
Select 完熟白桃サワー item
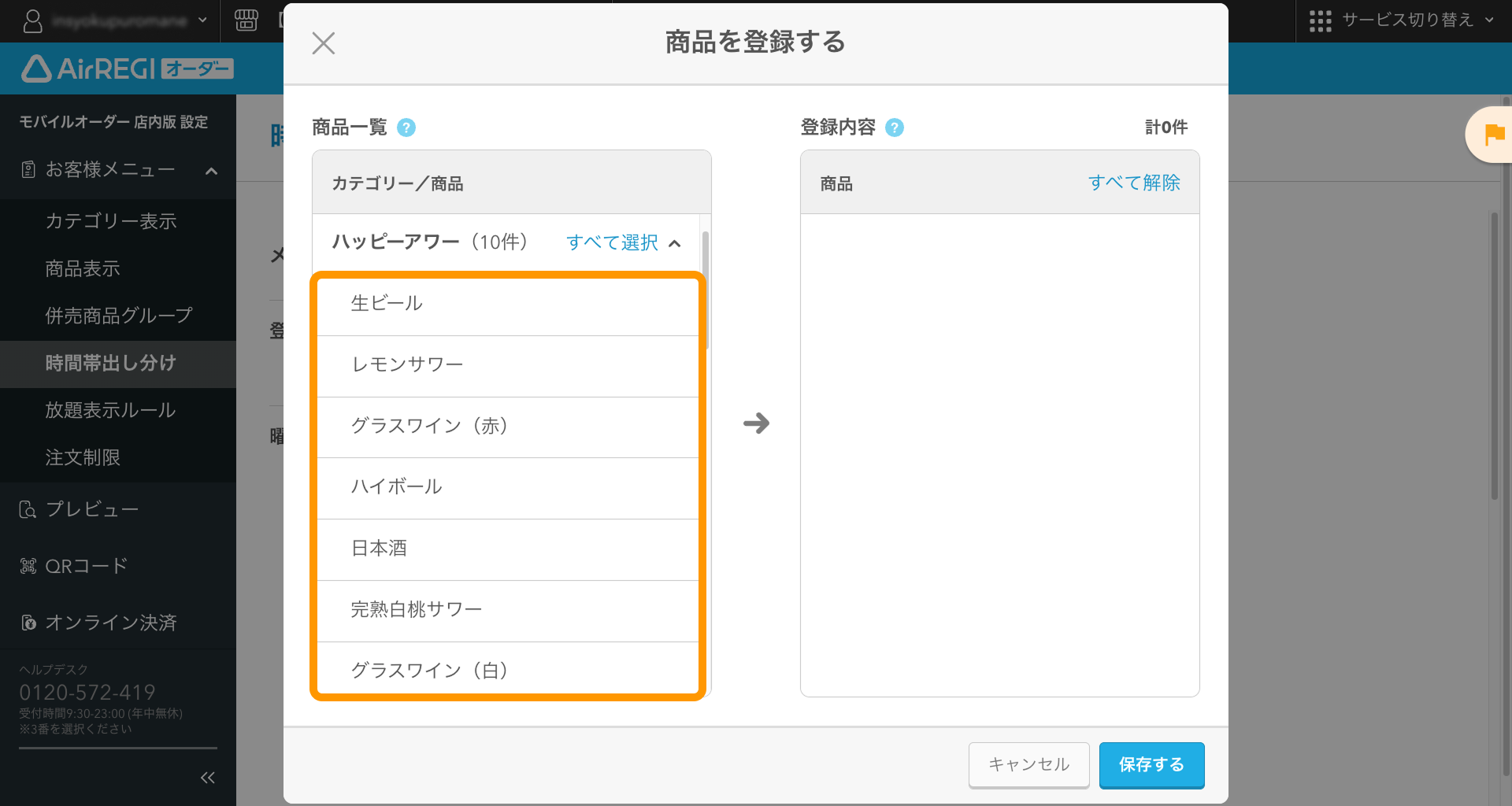(x=508, y=611)
